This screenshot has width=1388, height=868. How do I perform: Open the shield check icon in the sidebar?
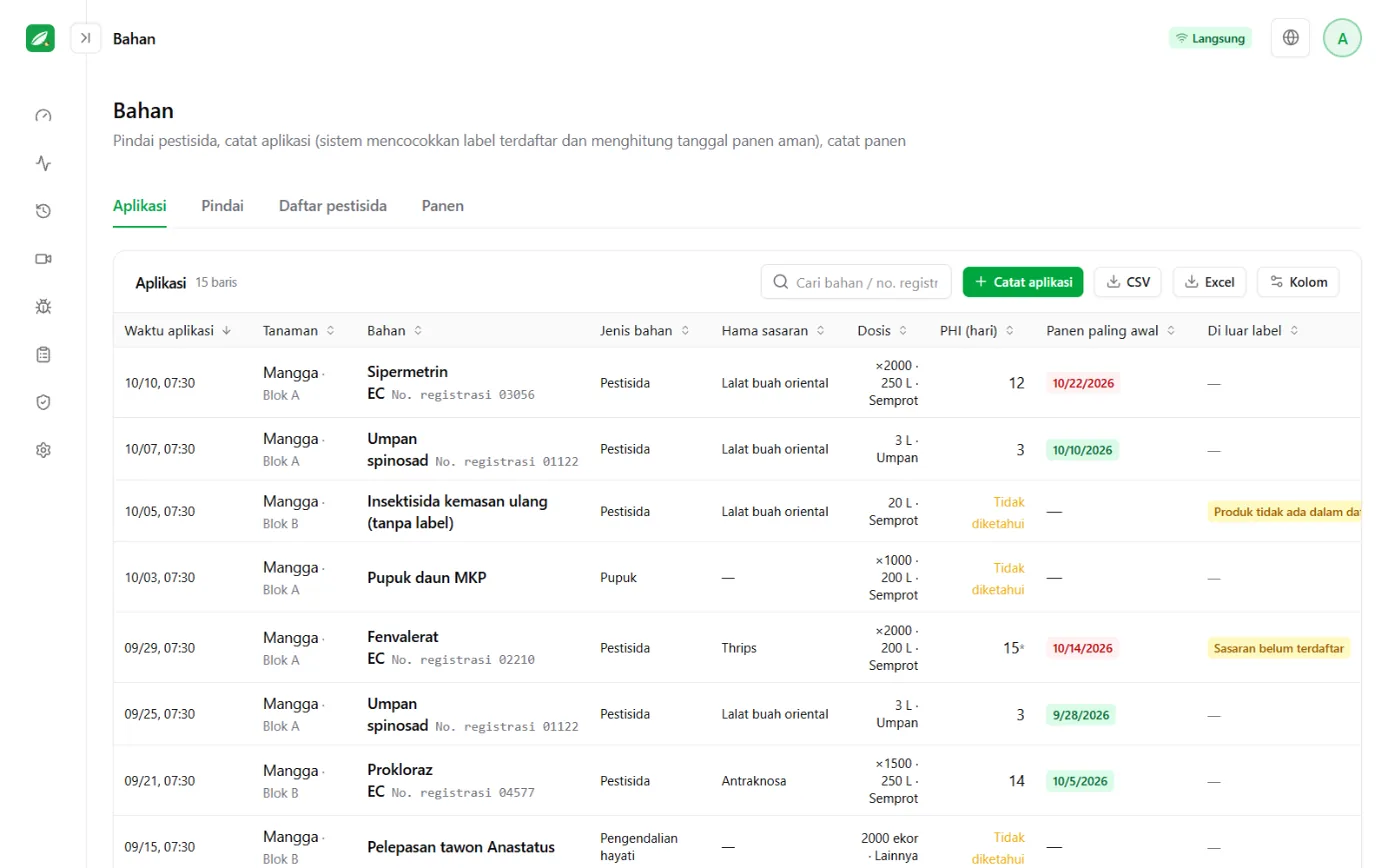[43, 402]
